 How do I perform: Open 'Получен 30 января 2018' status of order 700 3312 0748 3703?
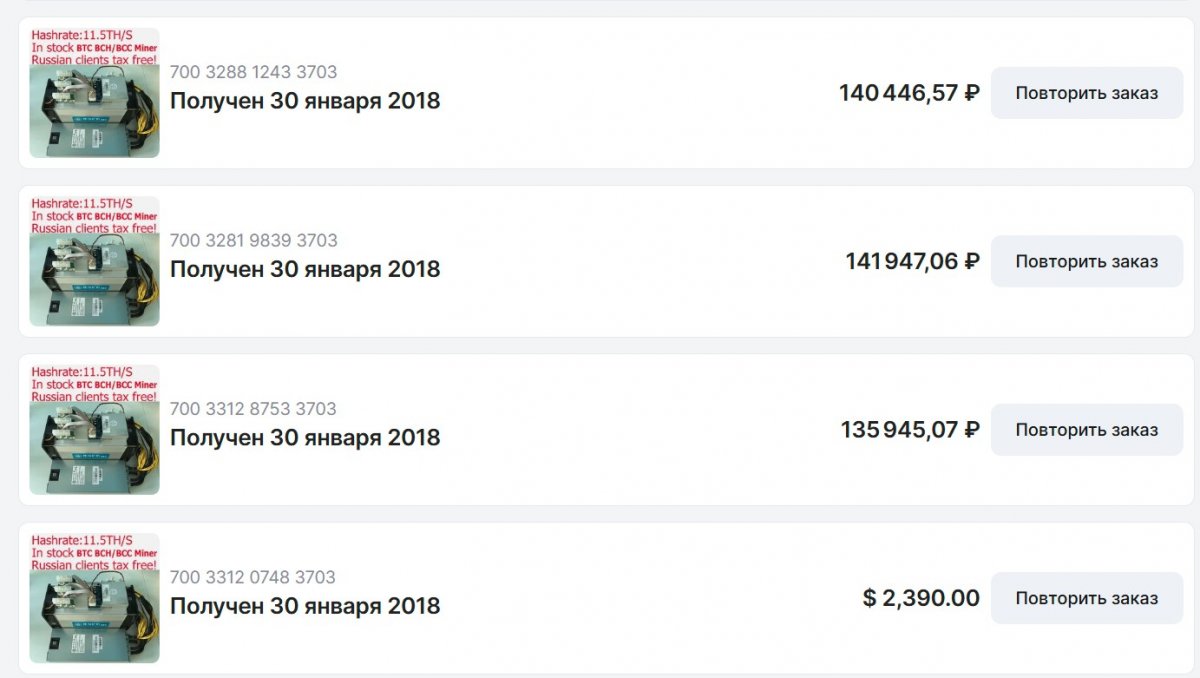point(305,606)
